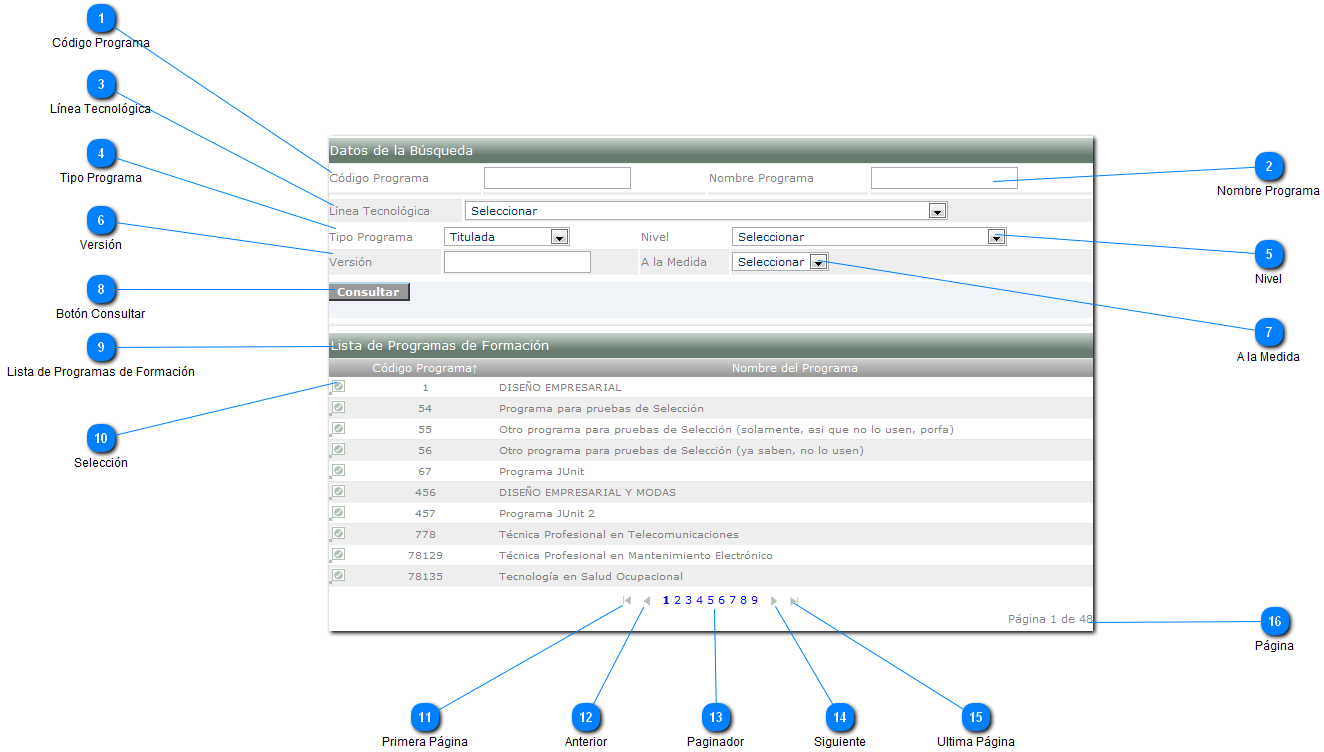Click selection icon for program code 55

338,428
